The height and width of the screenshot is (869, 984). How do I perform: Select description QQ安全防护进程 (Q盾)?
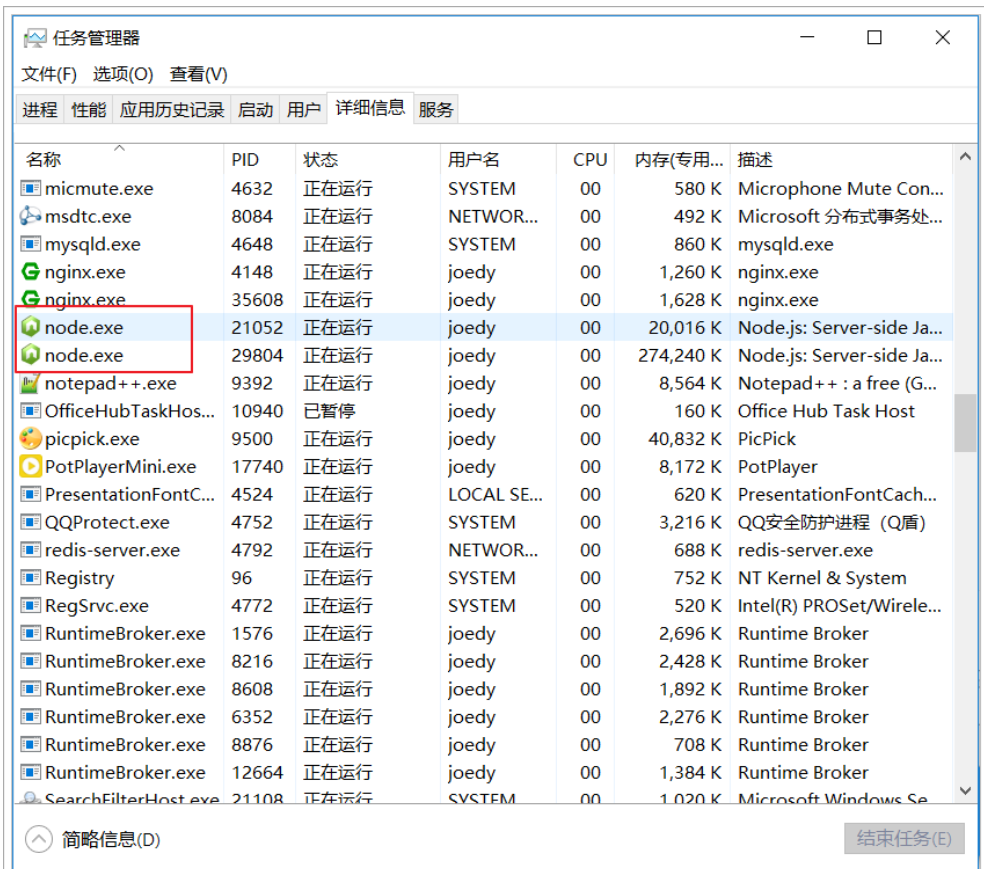[x=832, y=522]
